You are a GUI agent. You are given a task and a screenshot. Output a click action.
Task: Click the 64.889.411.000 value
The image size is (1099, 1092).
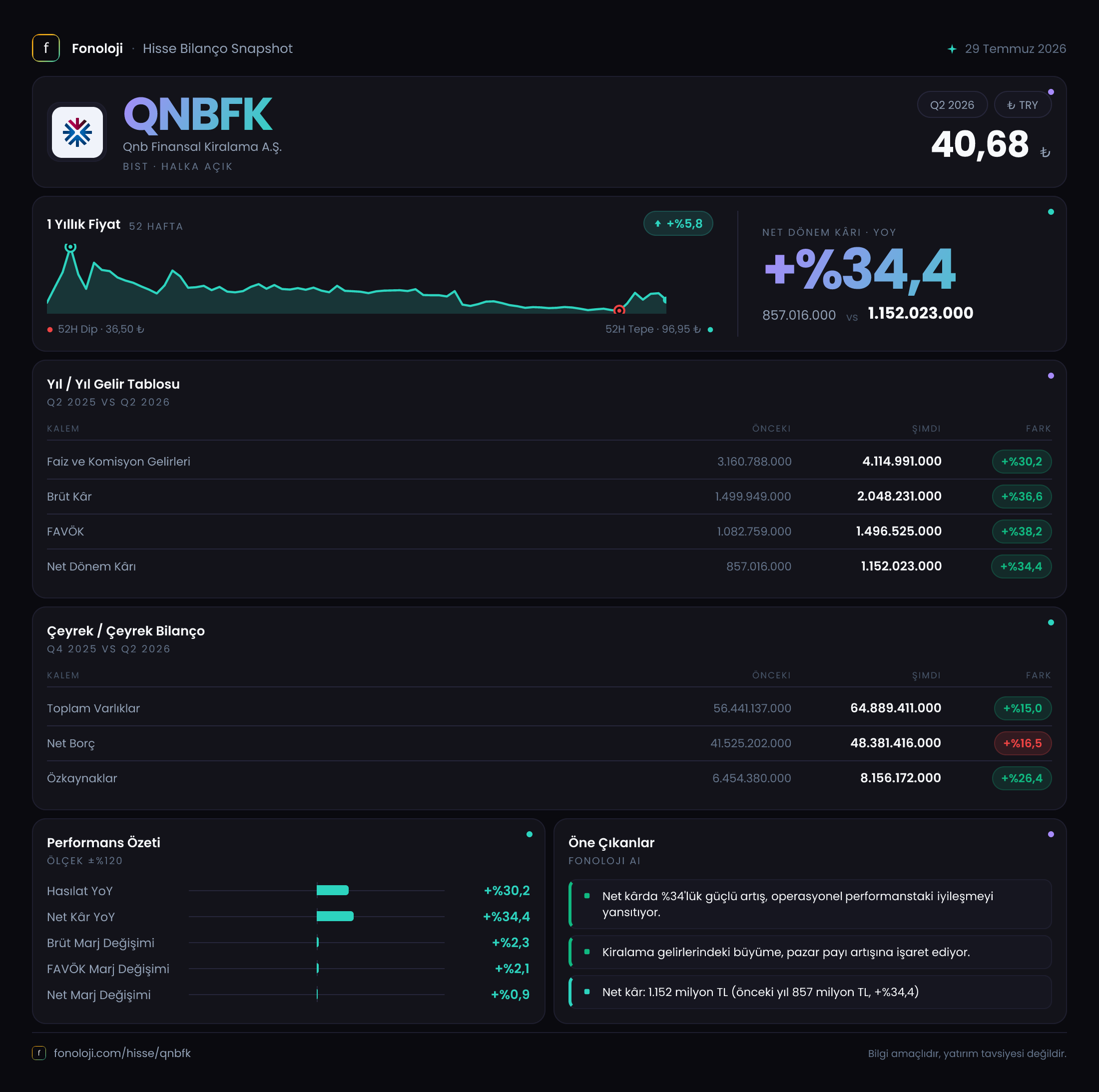pyautogui.click(x=896, y=708)
